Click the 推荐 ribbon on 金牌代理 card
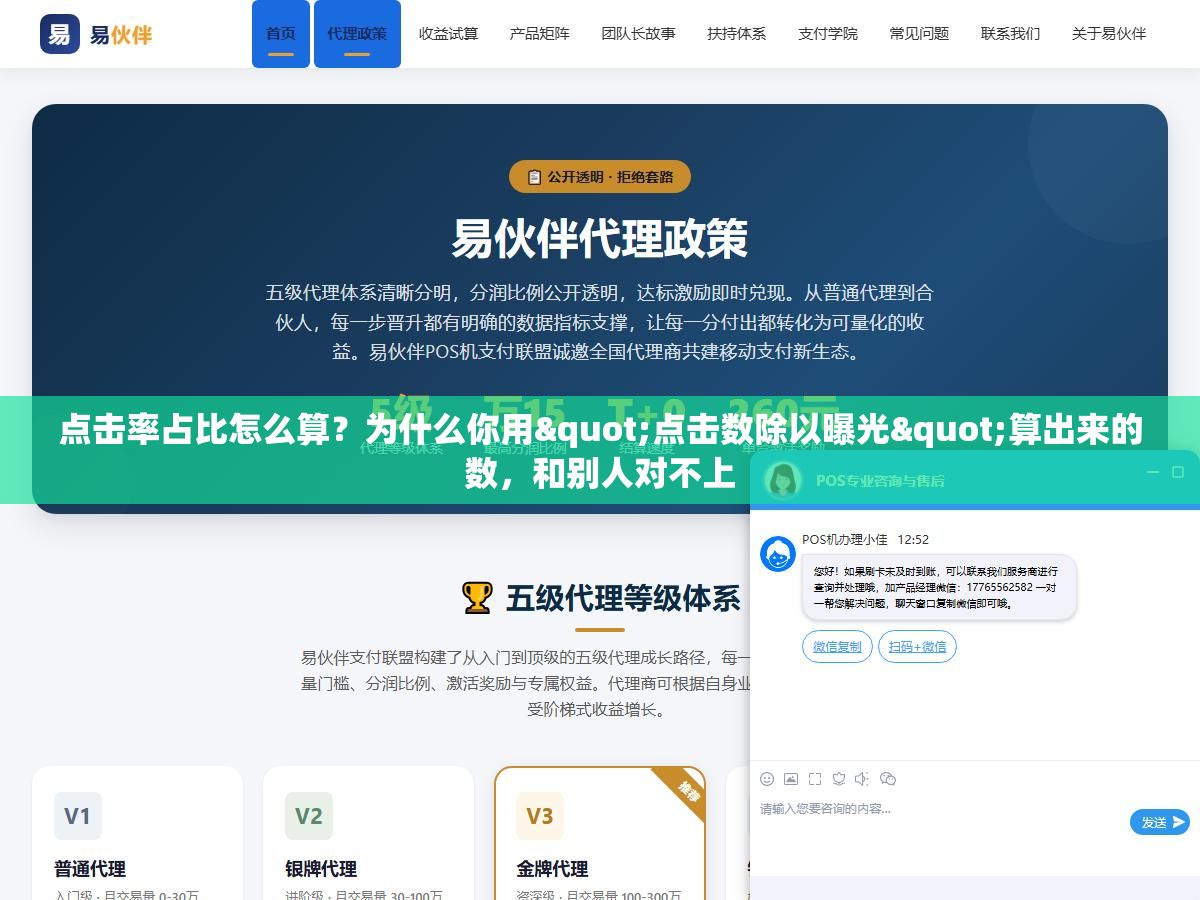 (687, 789)
